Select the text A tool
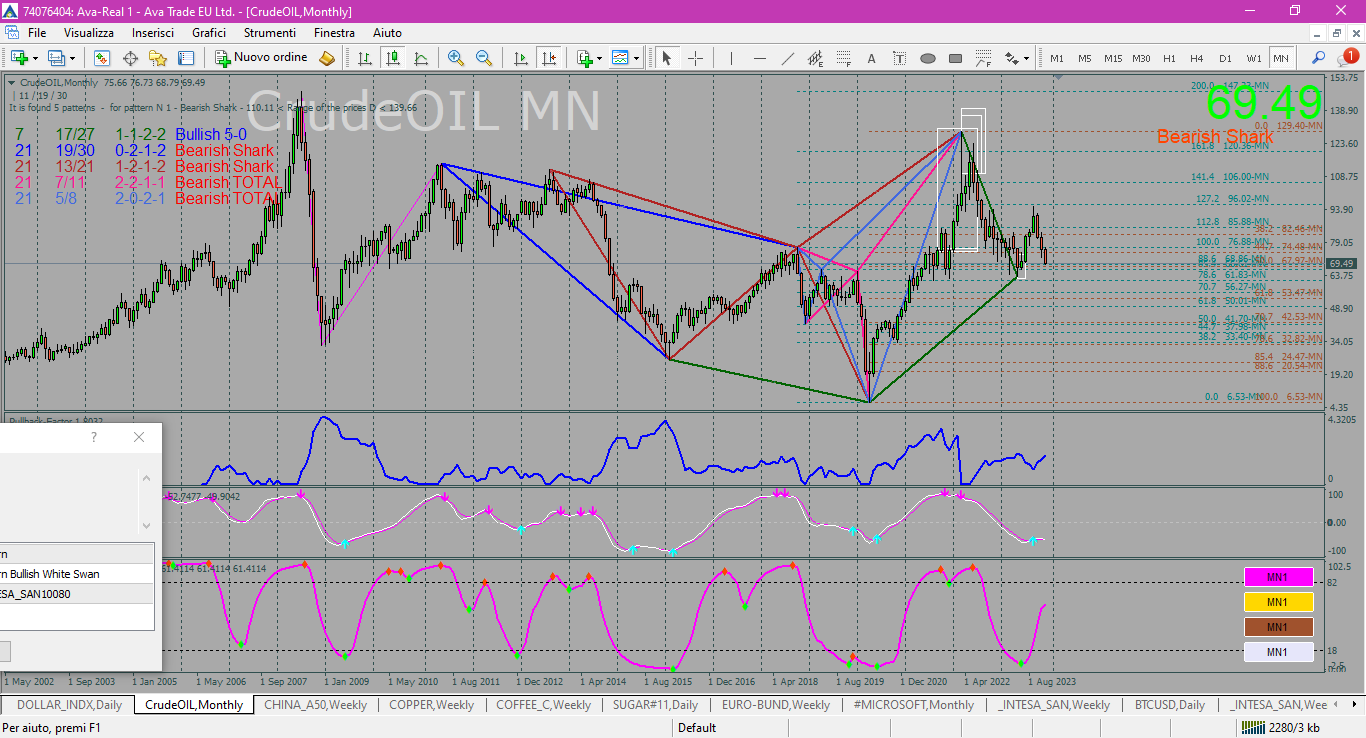Viewport: 1366px width, 738px height. tap(871, 58)
